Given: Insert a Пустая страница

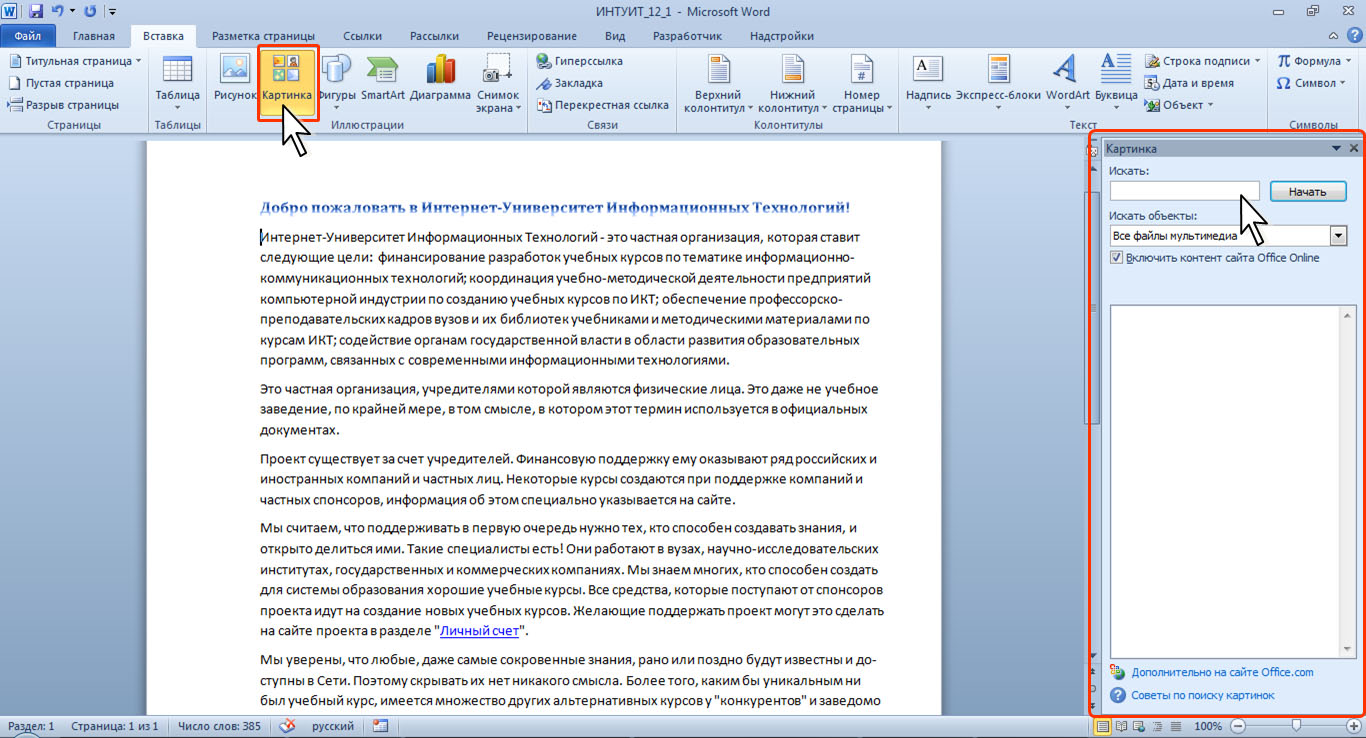Looking at the screenshot, I should point(62,83).
